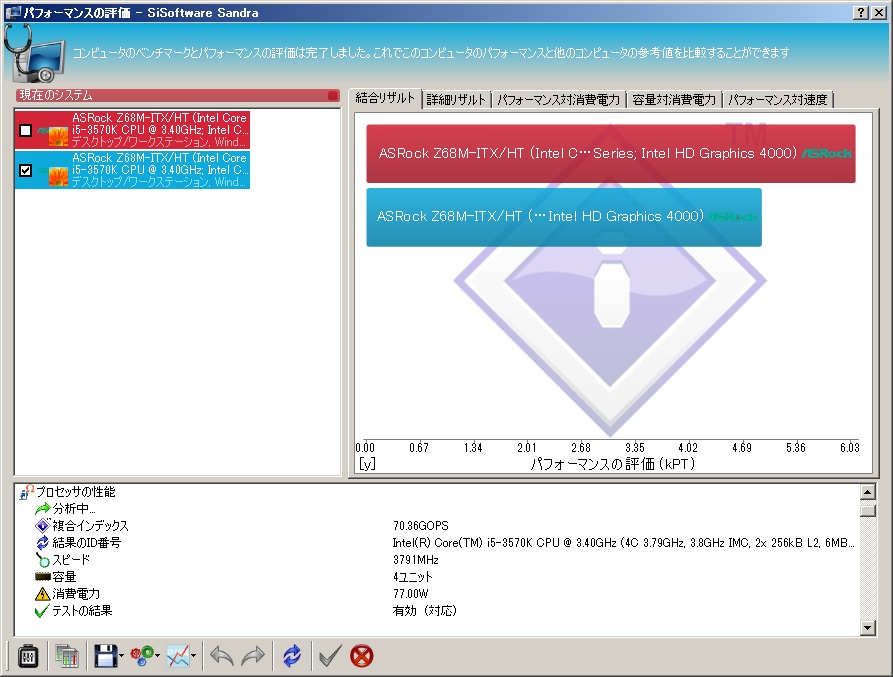Open the パフォーマンス対速度 tab
893x677 pixels.
click(x=778, y=100)
